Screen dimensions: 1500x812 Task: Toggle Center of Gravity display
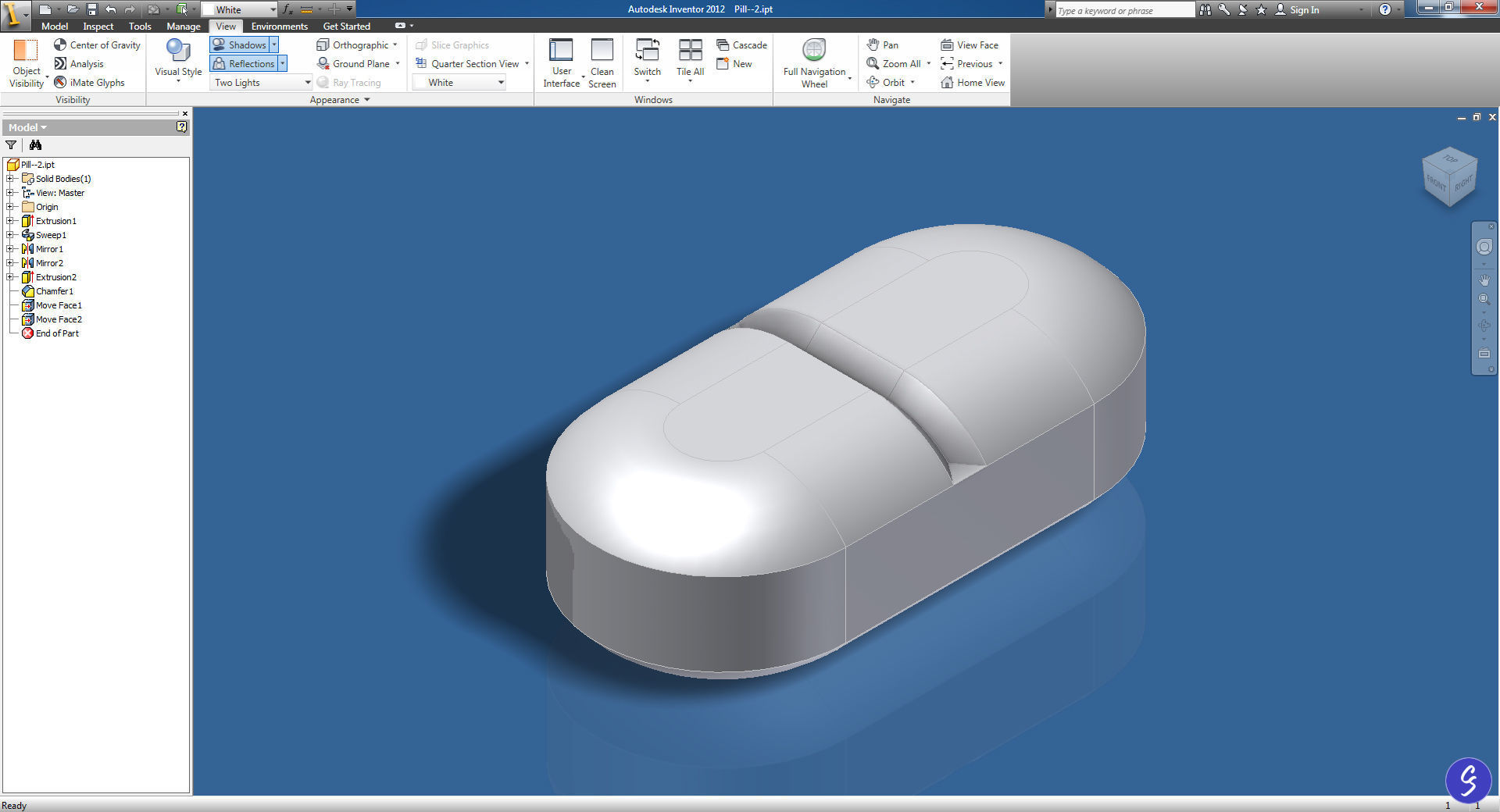(98, 45)
